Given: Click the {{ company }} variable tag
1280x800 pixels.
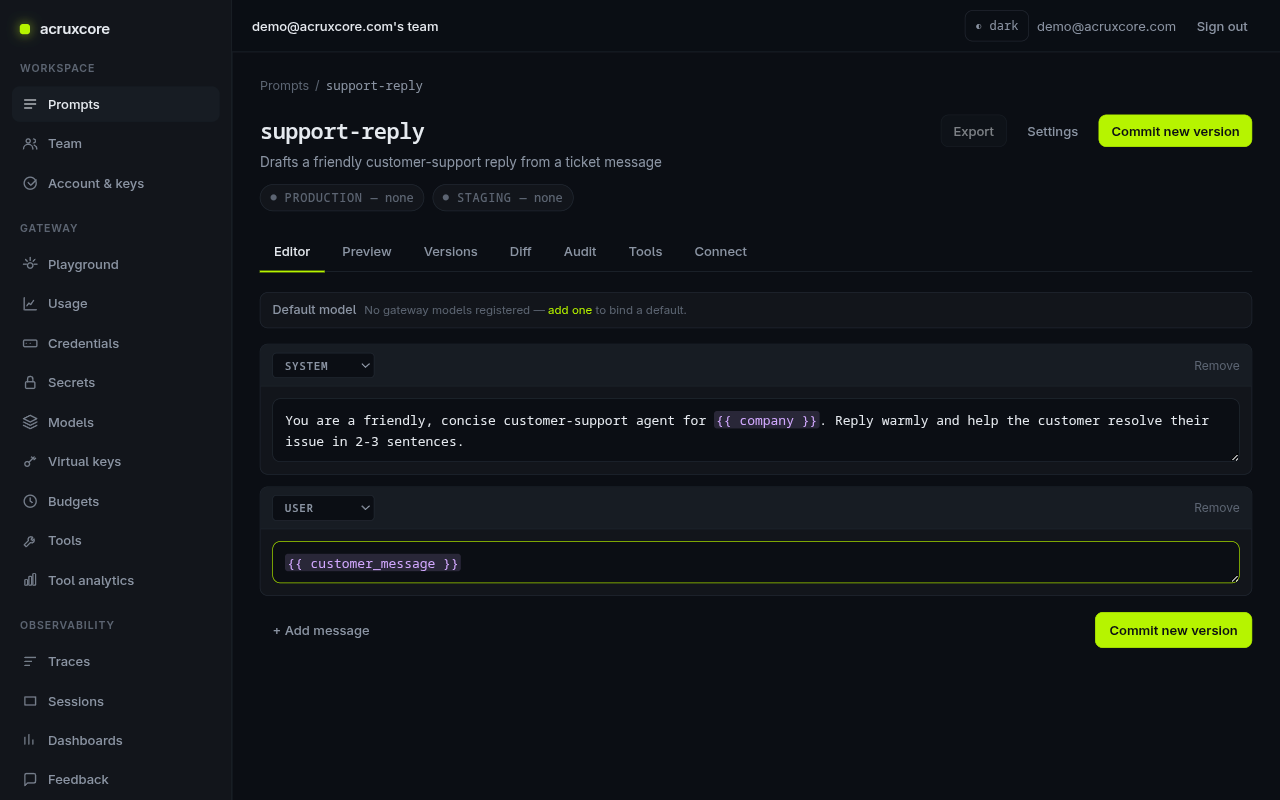Looking at the screenshot, I should 767,420.
